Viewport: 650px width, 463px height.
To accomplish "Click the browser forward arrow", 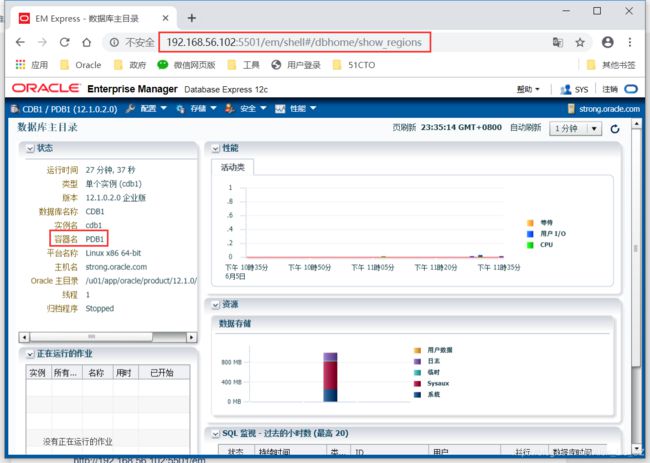I will [42, 42].
